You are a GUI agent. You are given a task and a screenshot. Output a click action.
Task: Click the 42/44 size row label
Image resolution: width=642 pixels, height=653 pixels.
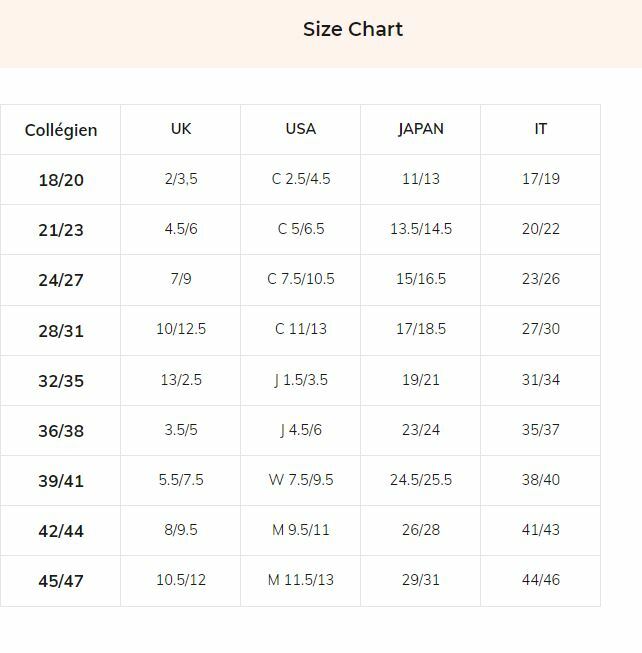[61, 531]
